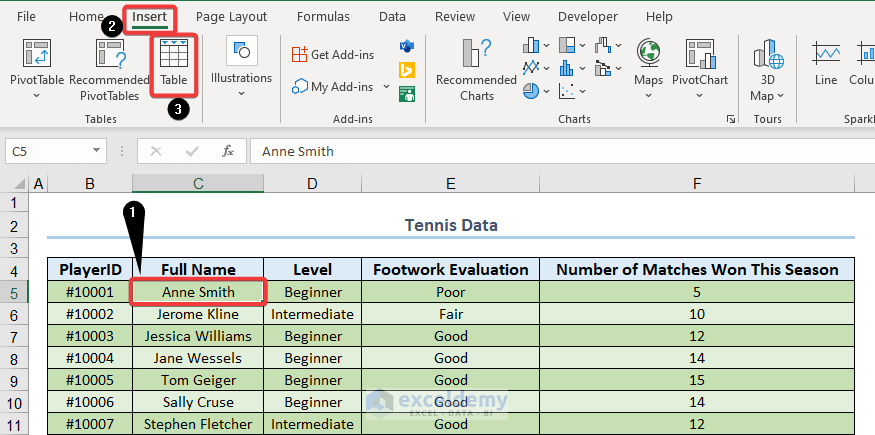
Task: Select the Poor footwork evaluation cell
Action: (450, 292)
